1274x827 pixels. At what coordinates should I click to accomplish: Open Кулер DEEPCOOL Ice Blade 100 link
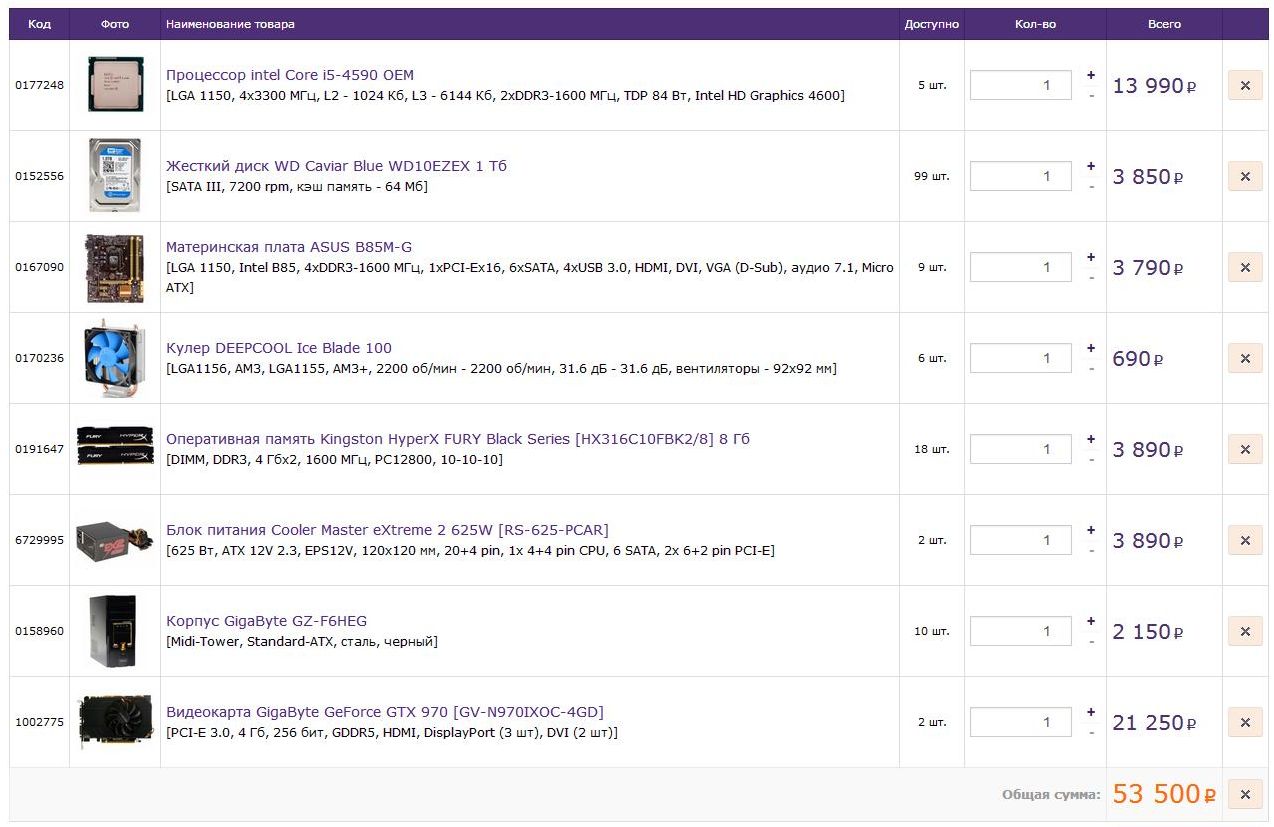pos(279,348)
